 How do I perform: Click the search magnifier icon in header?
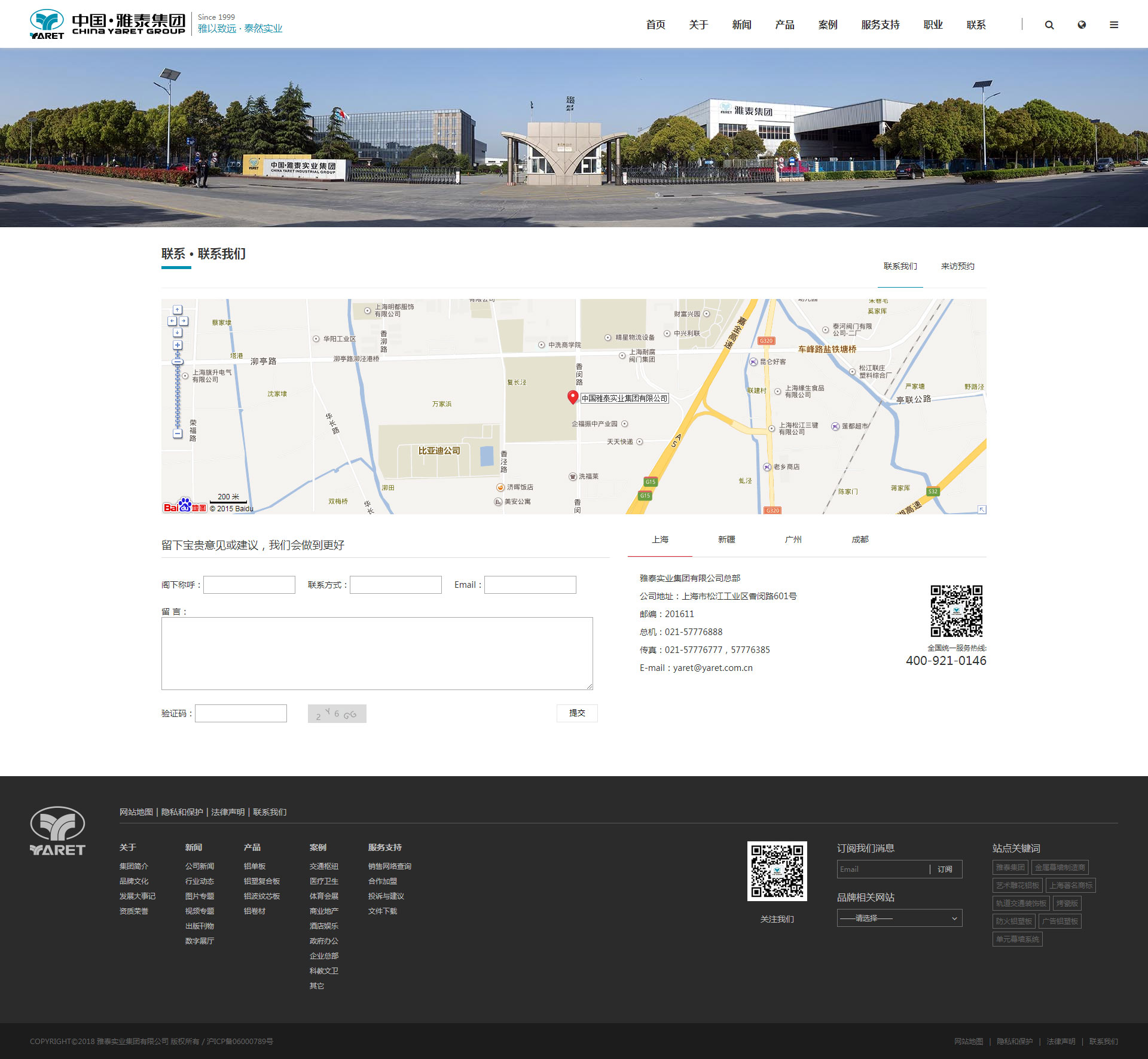(x=1049, y=25)
